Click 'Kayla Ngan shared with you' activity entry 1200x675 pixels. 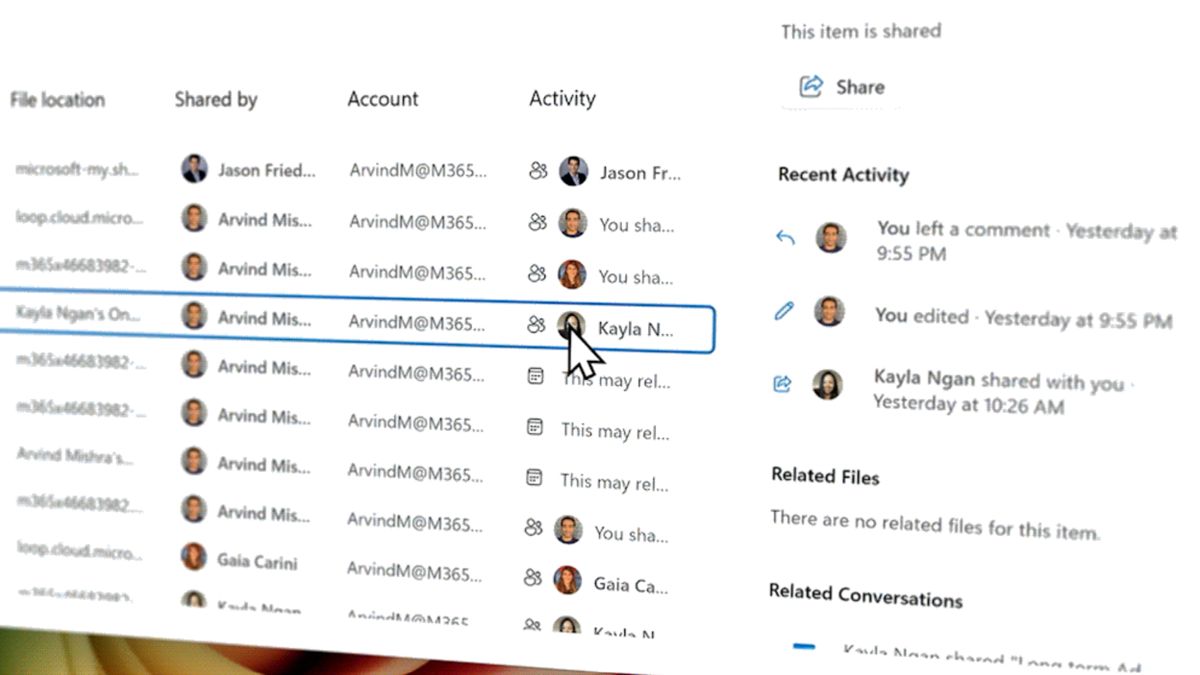tap(998, 381)
